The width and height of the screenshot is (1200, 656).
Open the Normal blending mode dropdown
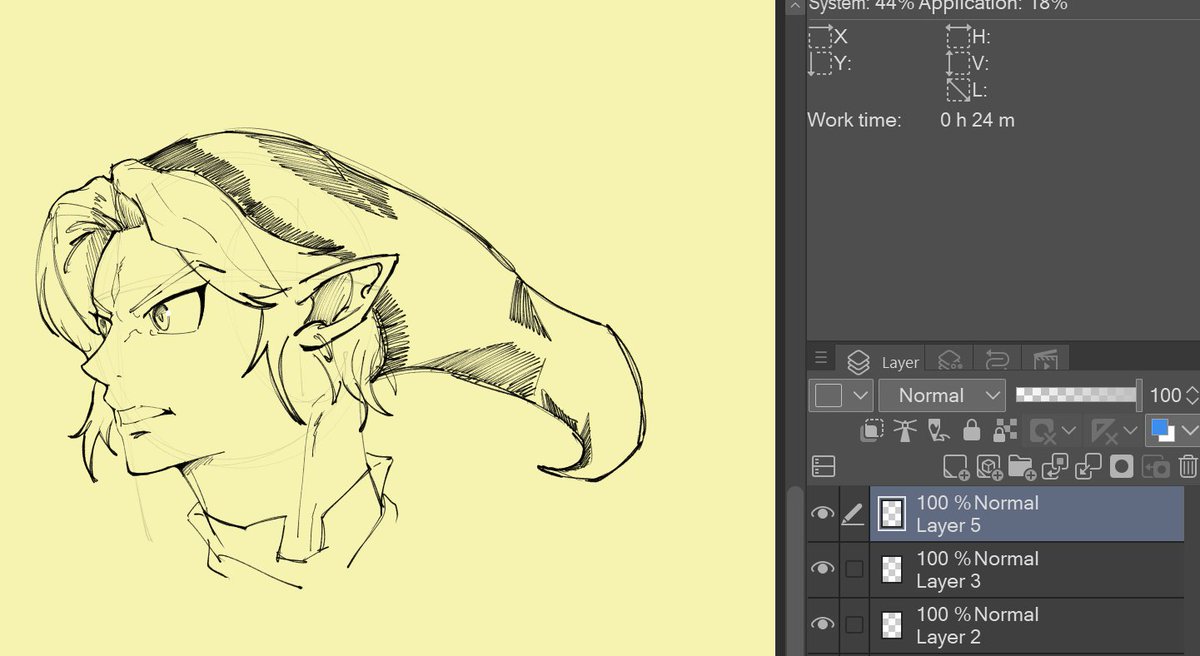point(942,396)
